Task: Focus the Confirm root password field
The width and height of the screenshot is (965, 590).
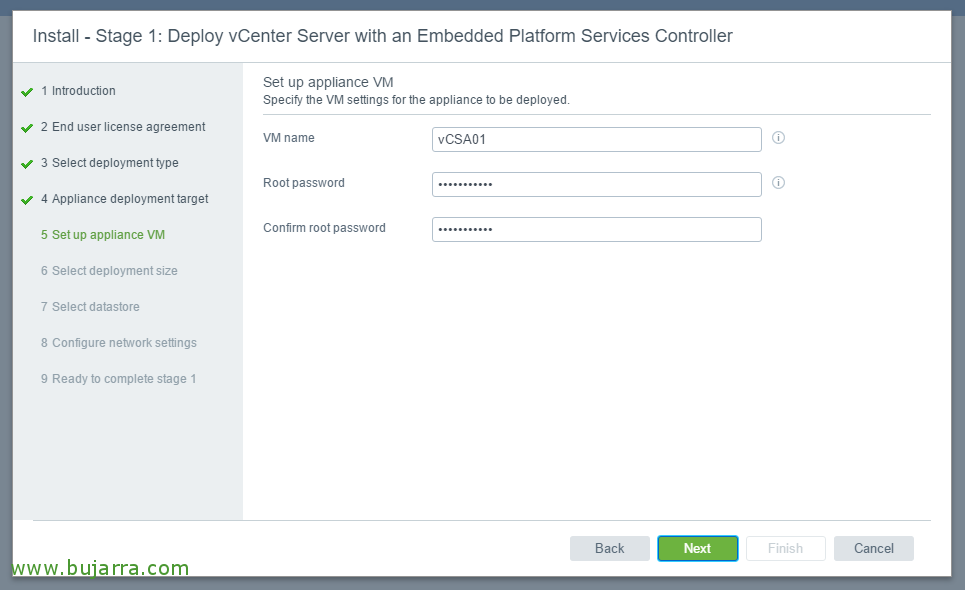Action: [x=596, y=229]
